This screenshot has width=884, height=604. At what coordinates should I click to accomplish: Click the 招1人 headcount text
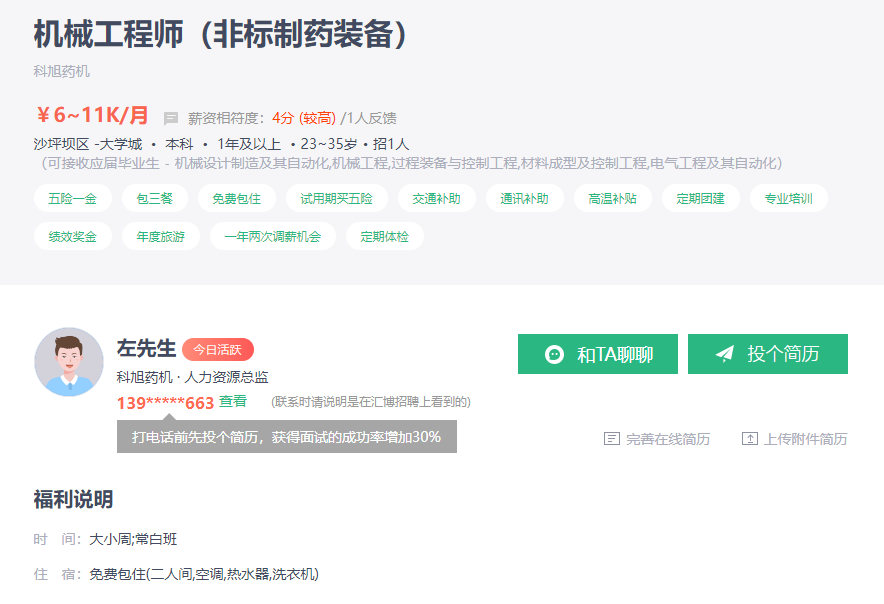tap(391, 144)
